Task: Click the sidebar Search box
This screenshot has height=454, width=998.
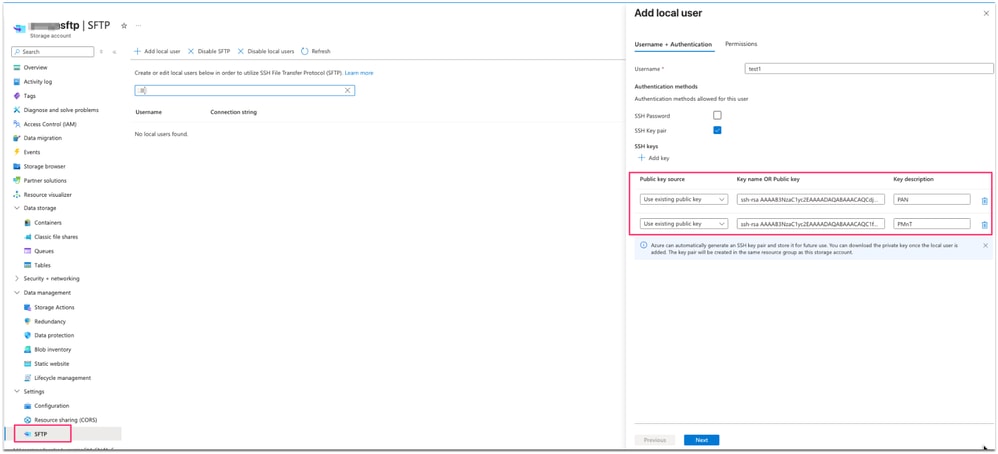Action: (x=53, y=52)
